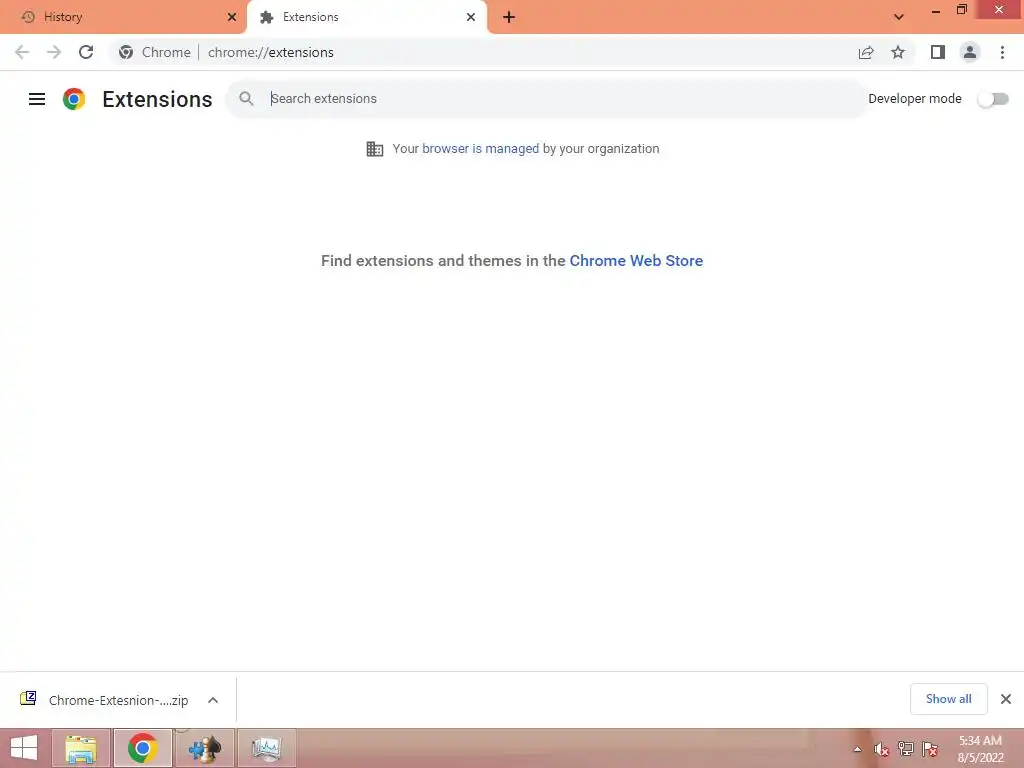Viewport: 1024px width, 768px height.
Task: Share this page via share icon
Action: (866, 52)
